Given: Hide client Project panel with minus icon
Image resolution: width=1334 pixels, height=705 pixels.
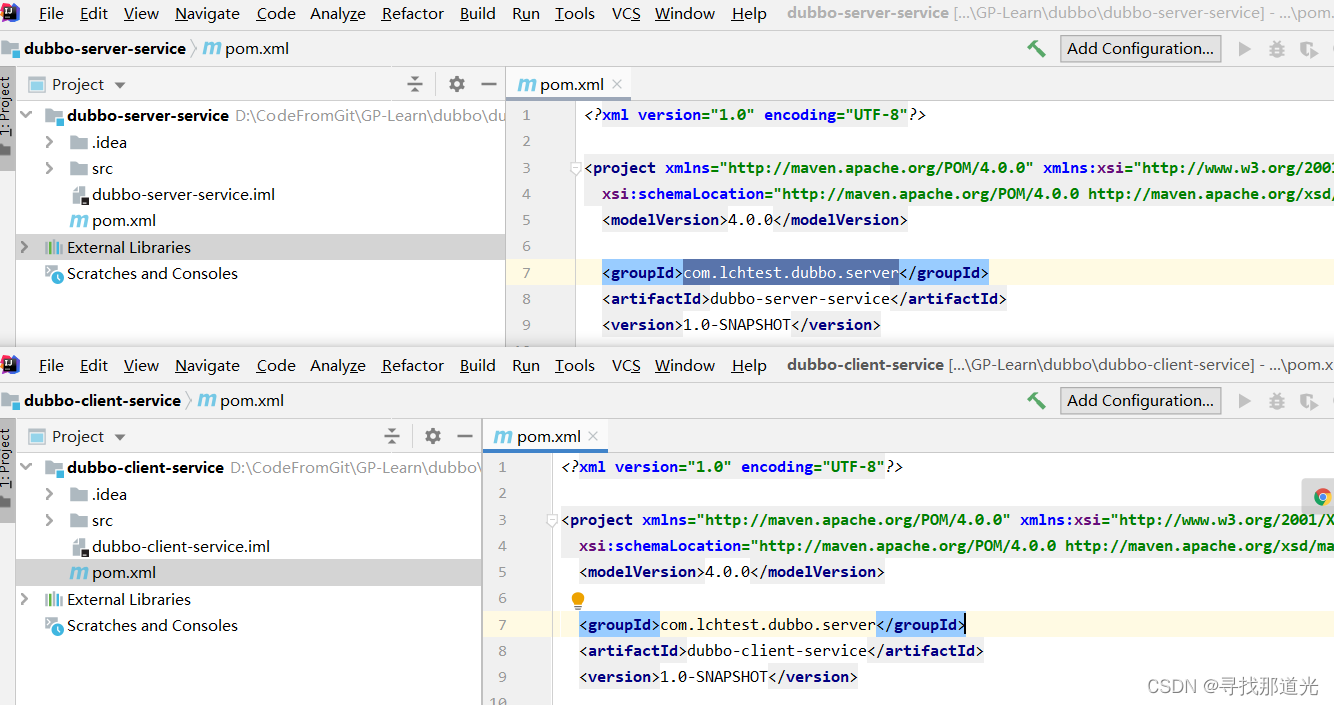Looking at the screenshot, I should click(464, 436).
